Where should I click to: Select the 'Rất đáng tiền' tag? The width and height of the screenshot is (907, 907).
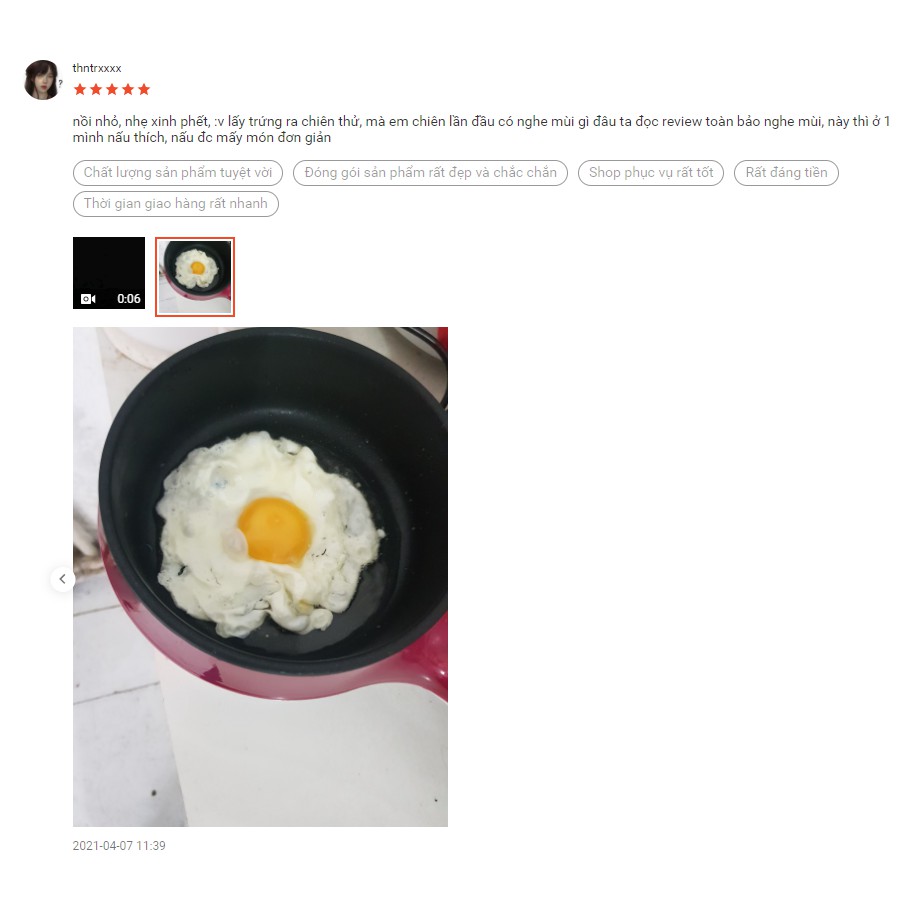coord(786,172)
